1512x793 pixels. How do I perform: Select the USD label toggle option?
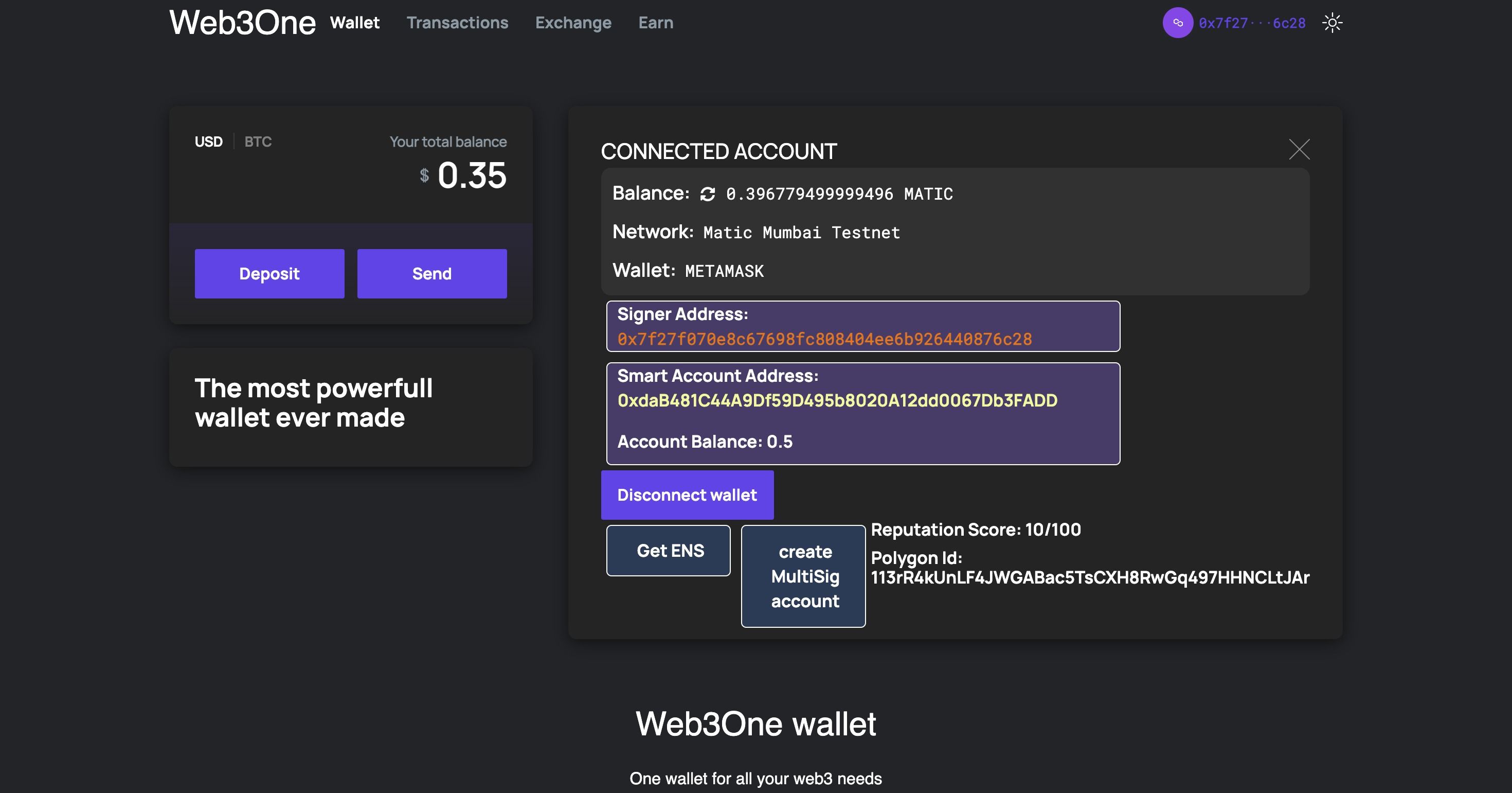[x=208, y=141]
